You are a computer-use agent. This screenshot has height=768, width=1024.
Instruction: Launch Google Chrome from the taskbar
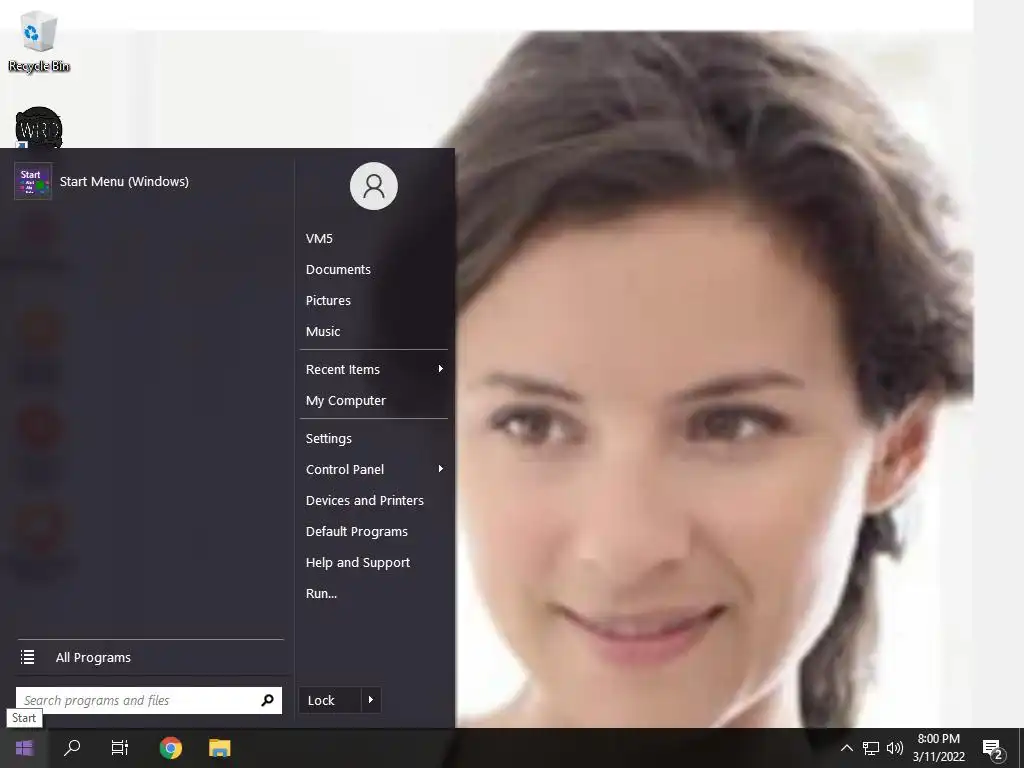[170, 748]
